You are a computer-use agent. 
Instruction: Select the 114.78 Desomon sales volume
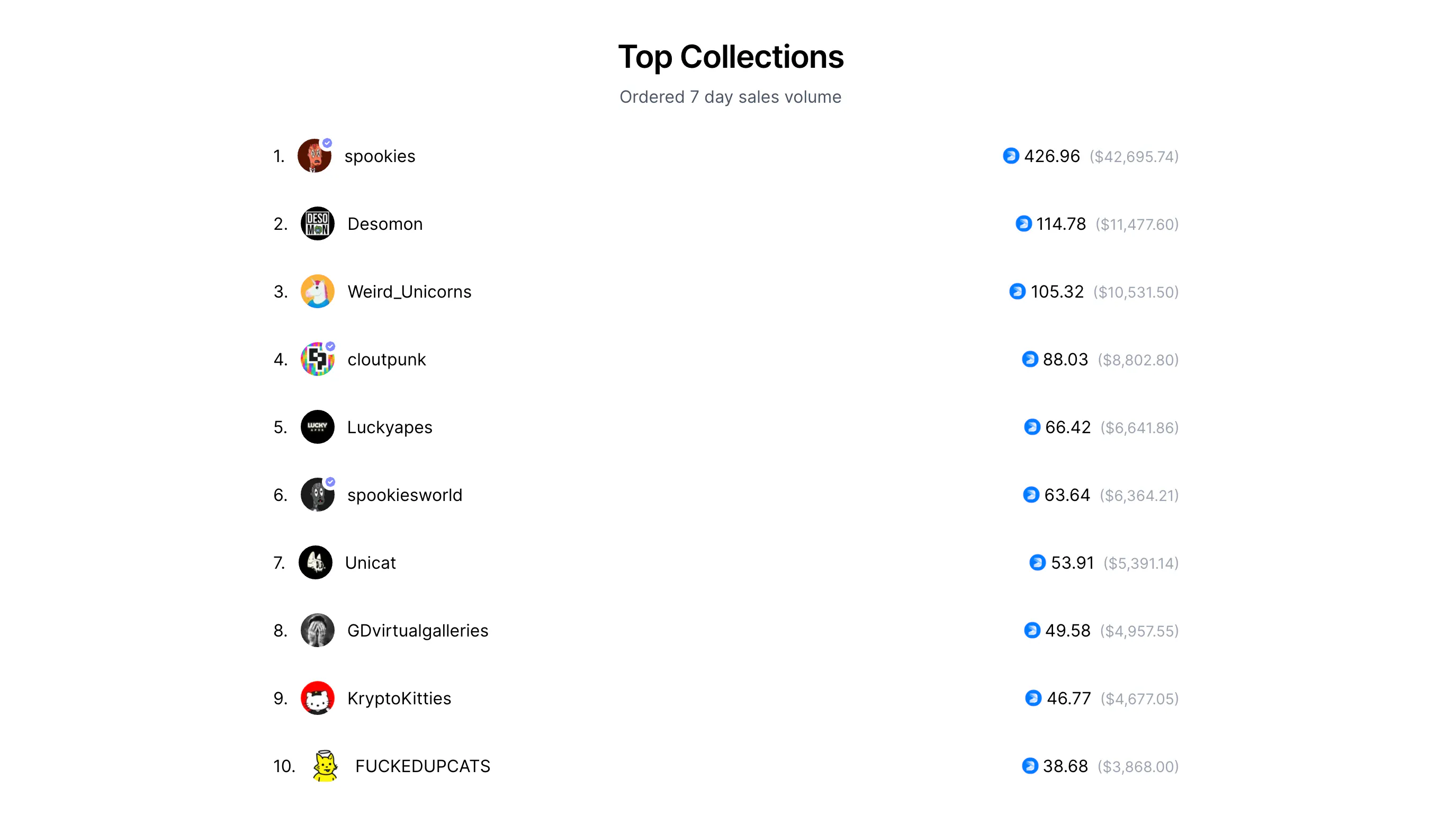click(x=1060, y=224)
